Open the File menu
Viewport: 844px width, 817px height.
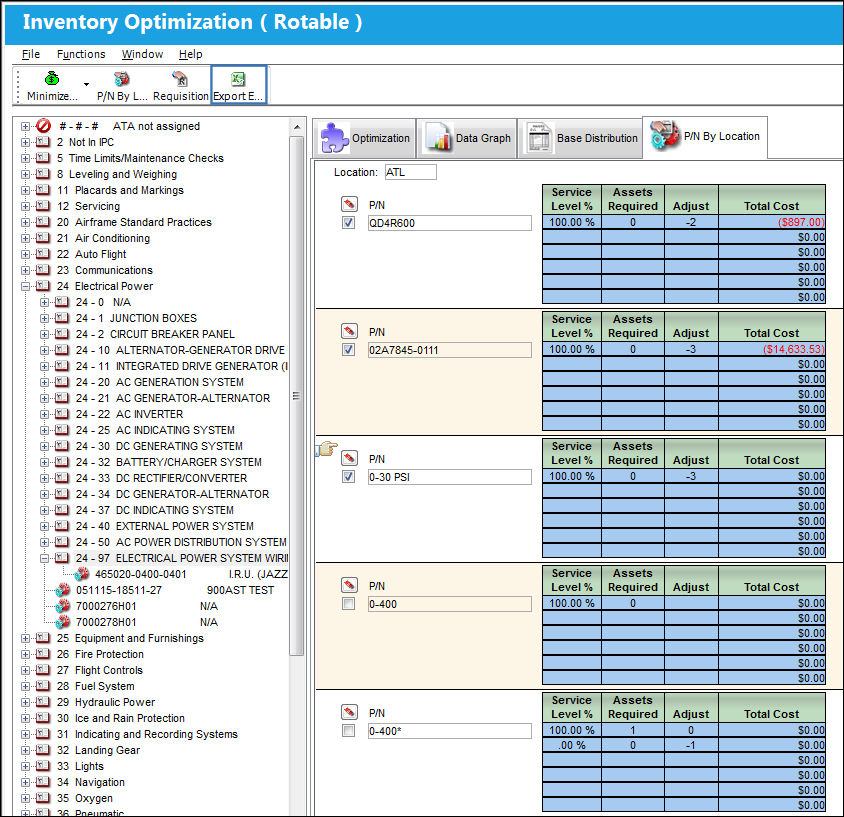[x=31, y=54]
